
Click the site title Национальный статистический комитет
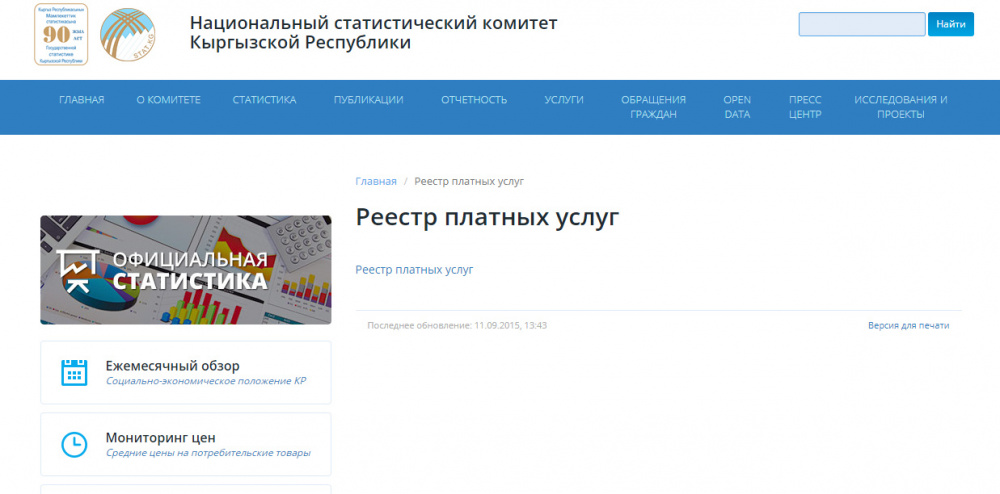click(x=373, y=33)
